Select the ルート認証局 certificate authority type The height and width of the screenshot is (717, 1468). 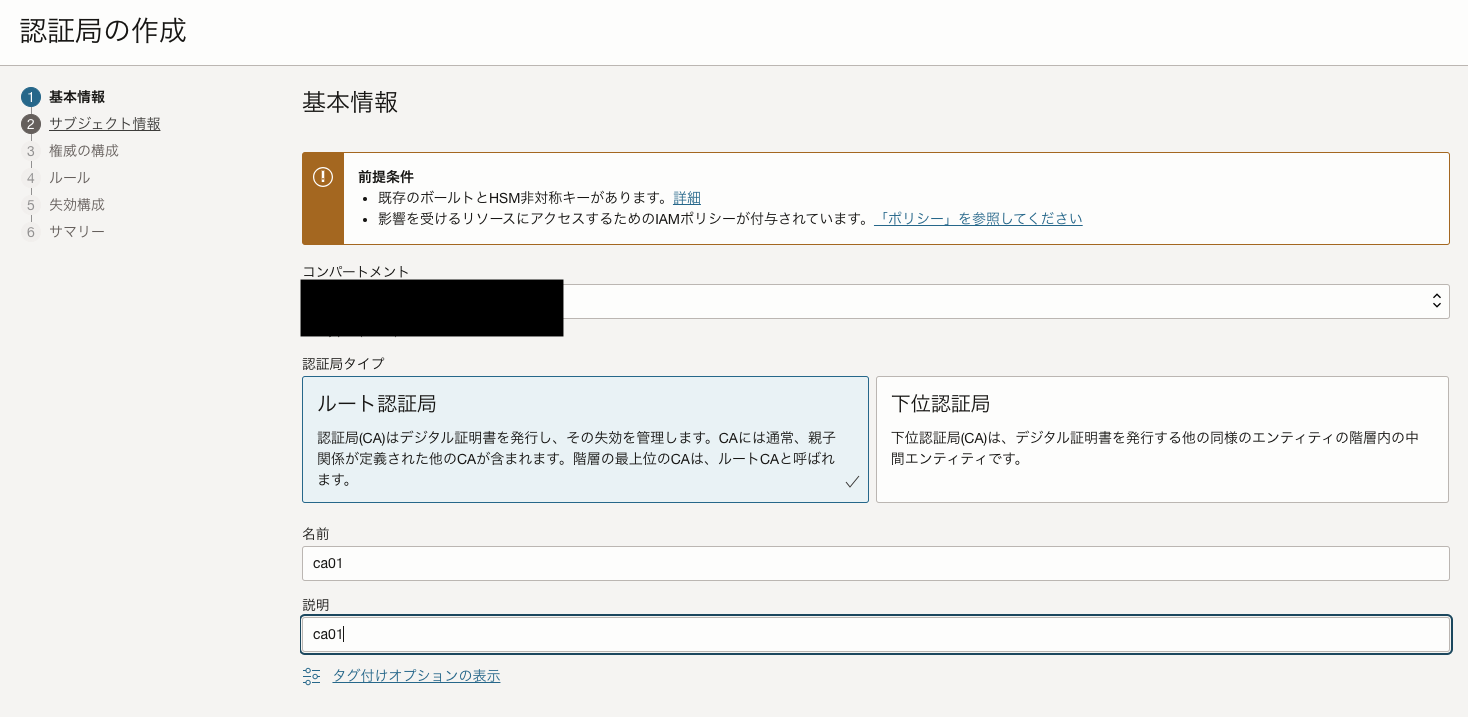(585, 439)
